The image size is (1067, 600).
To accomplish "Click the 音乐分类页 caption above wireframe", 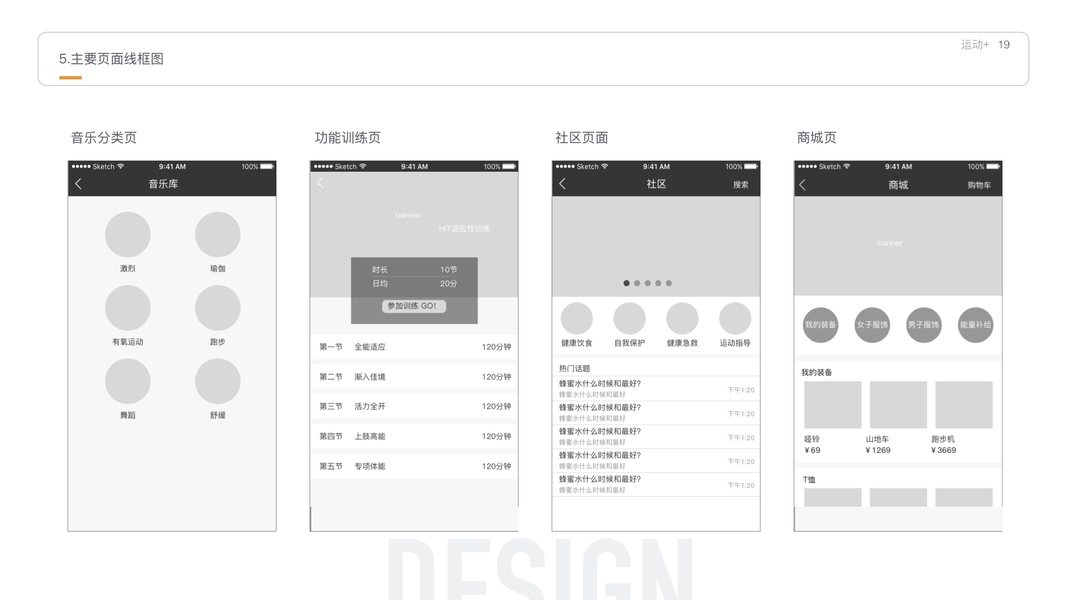I will [104, 137].
